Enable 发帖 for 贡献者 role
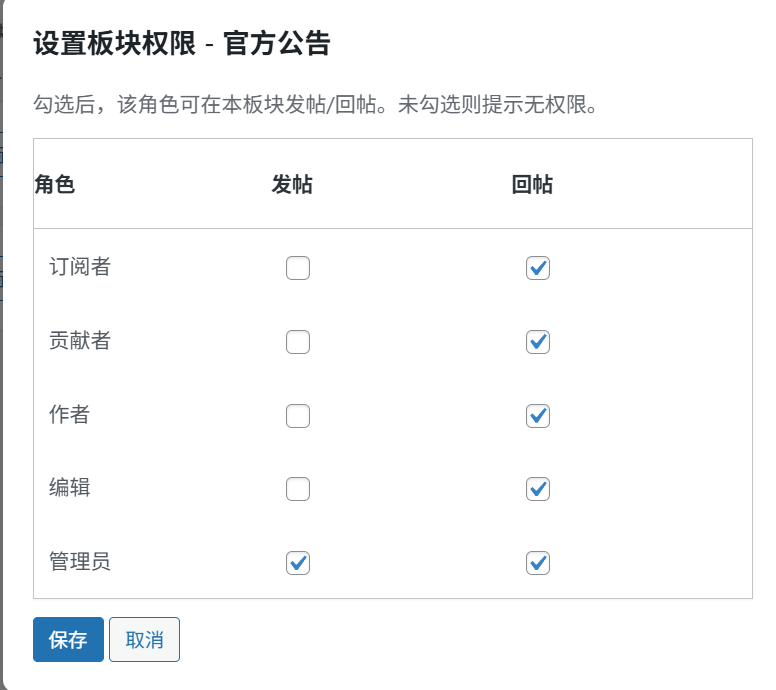Viewport: 776px width, 690px height. (298, 342)
